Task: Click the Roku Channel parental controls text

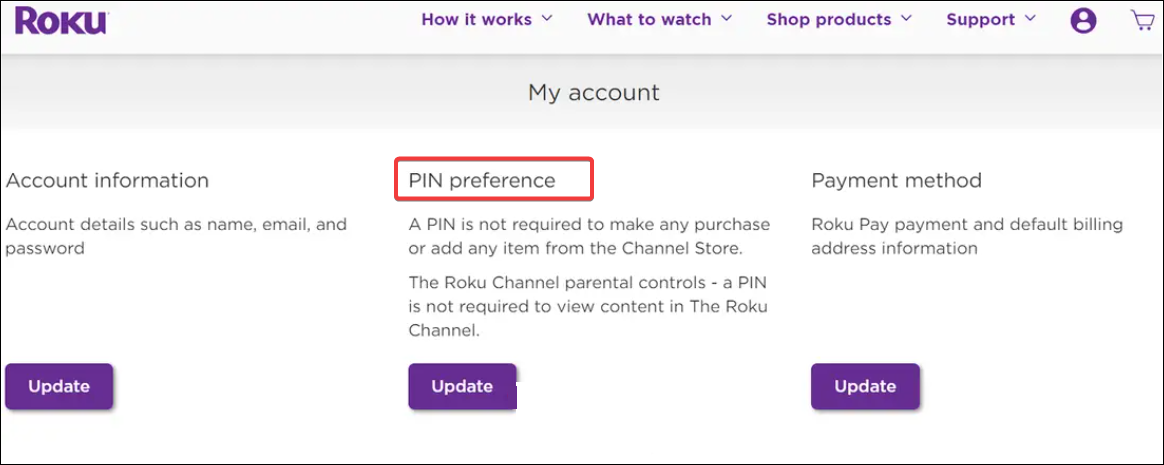Action: click(587, 306)
